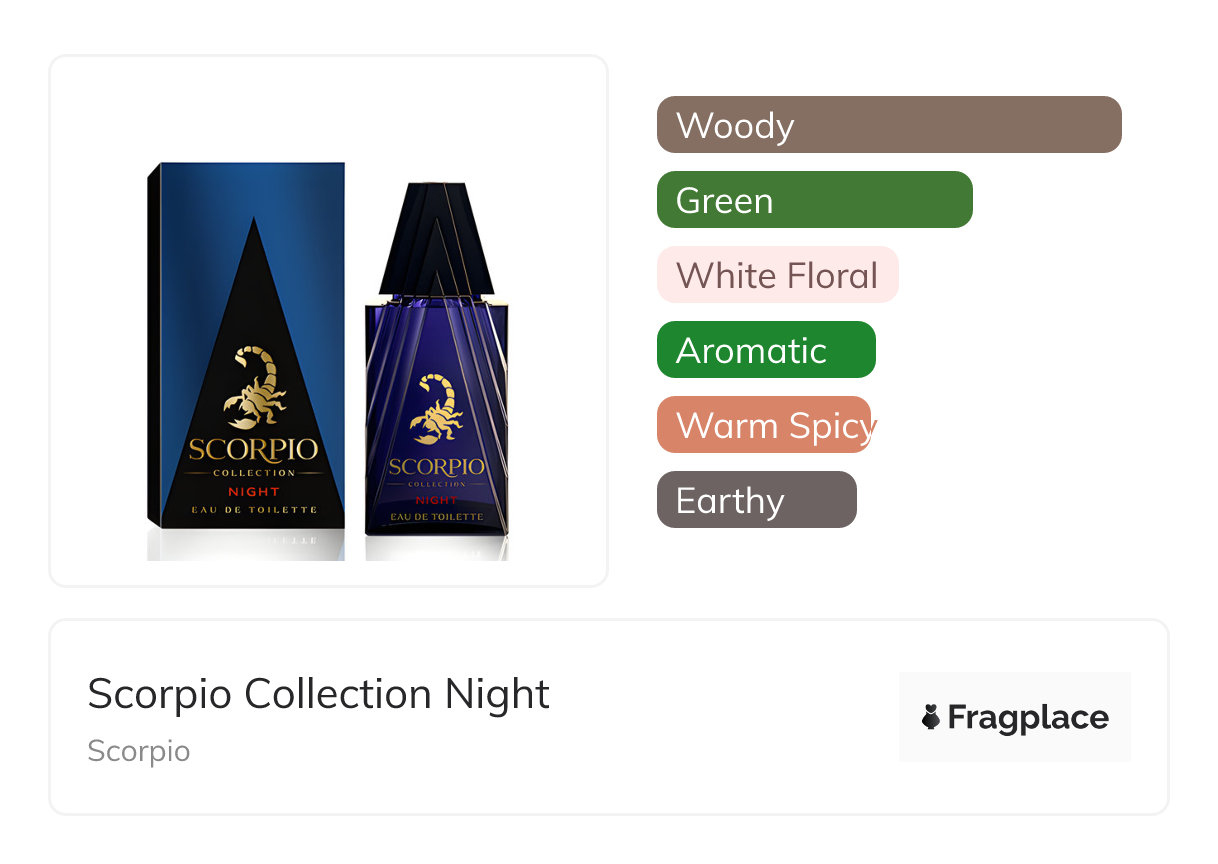Screen dimensions: 1218x864
Task: Click the black bottle cap
Action: [x=436, y=238]
